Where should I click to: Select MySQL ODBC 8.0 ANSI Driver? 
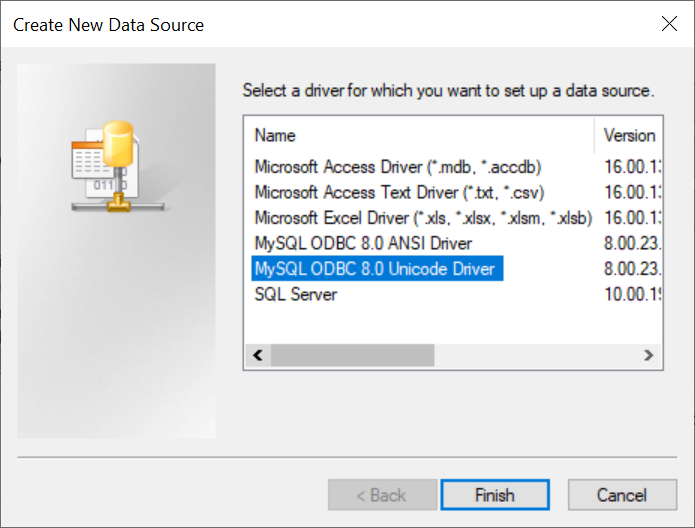363,243
